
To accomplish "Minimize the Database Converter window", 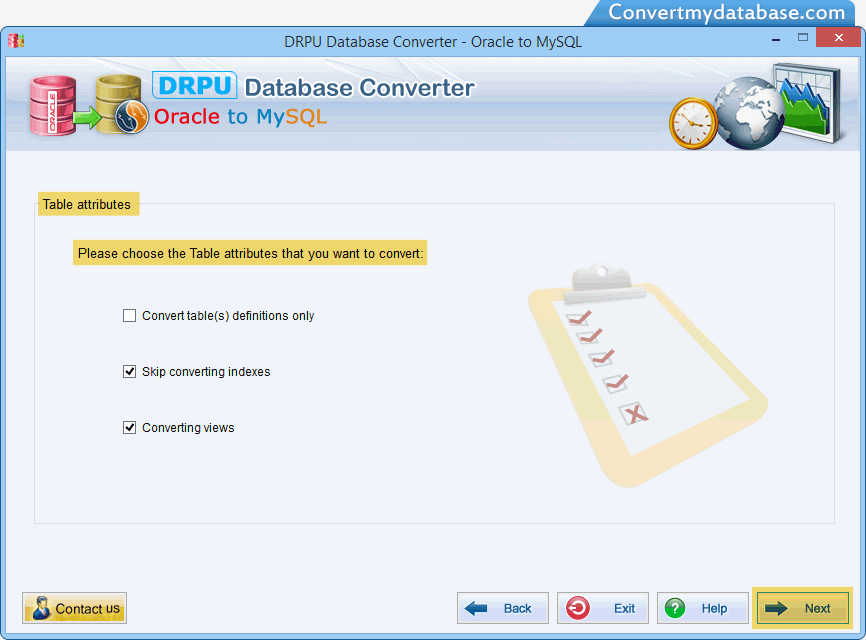I will [776, 39].
